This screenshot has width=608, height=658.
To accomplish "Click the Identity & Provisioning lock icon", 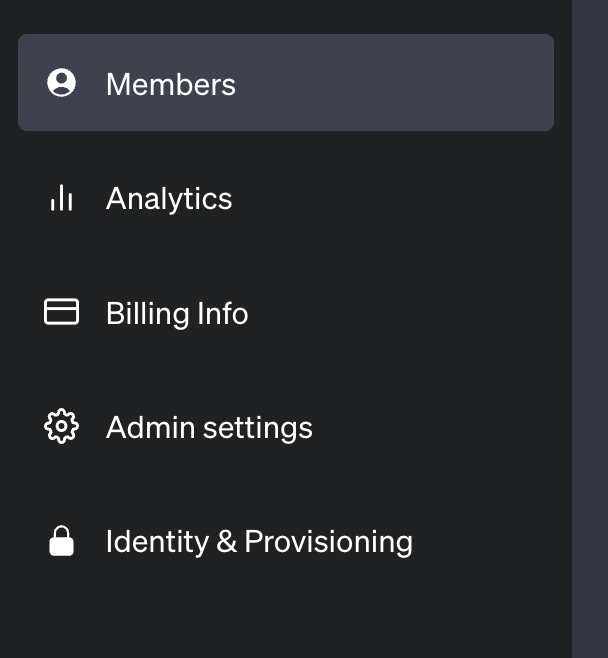I will pos(61,541).
